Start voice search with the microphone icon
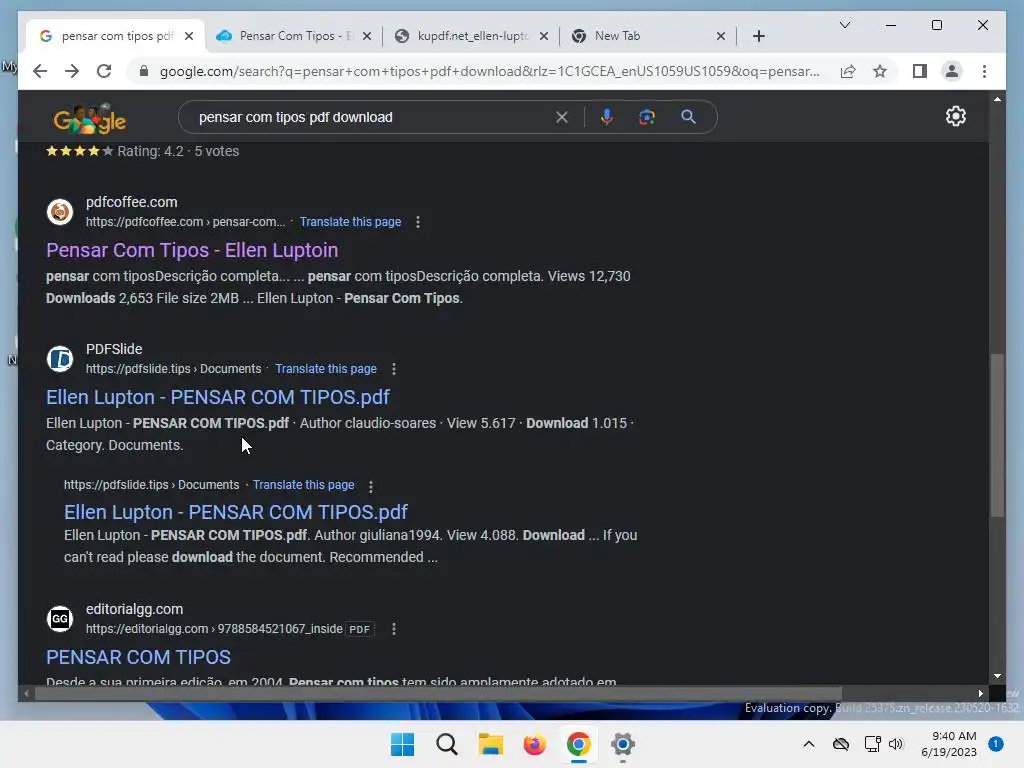 [607, 117]
